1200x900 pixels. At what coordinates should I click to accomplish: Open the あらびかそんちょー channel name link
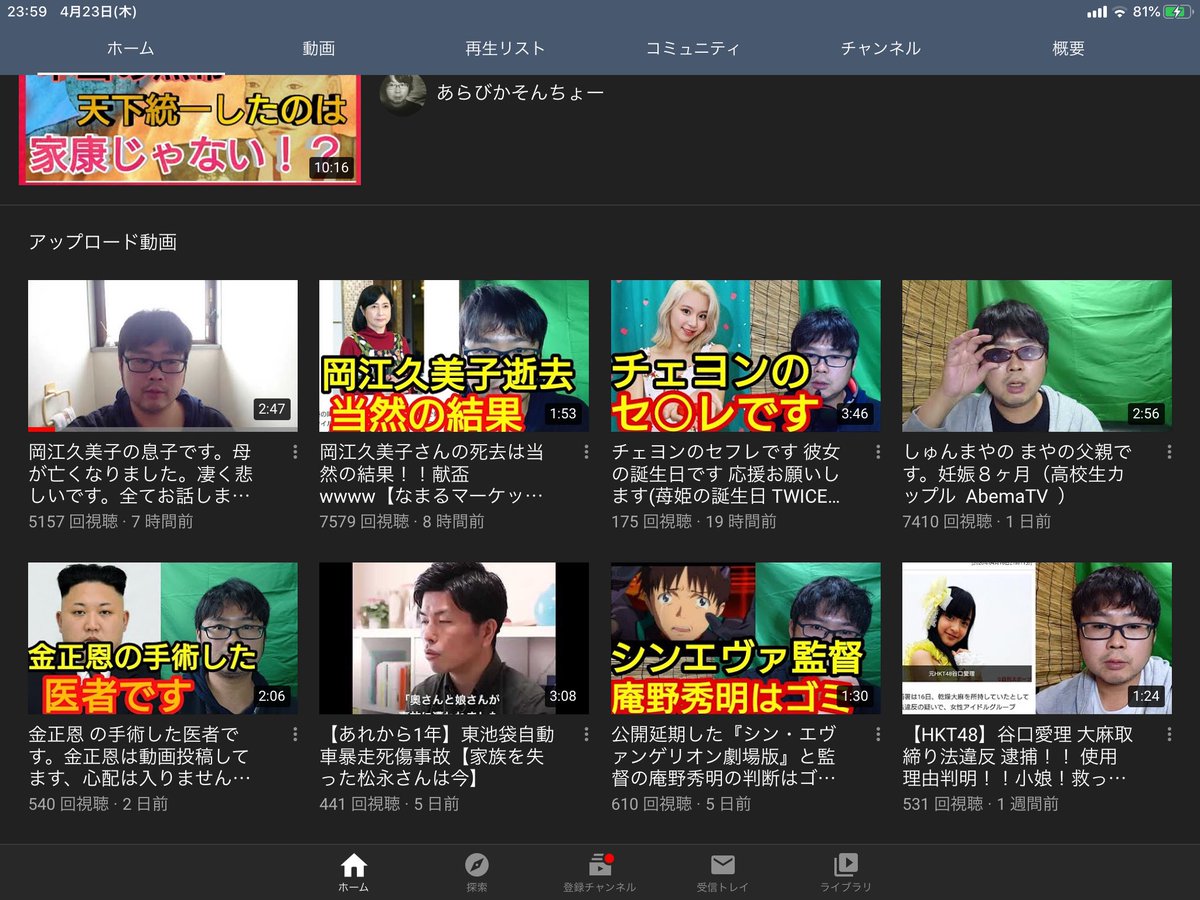point(520,93)
